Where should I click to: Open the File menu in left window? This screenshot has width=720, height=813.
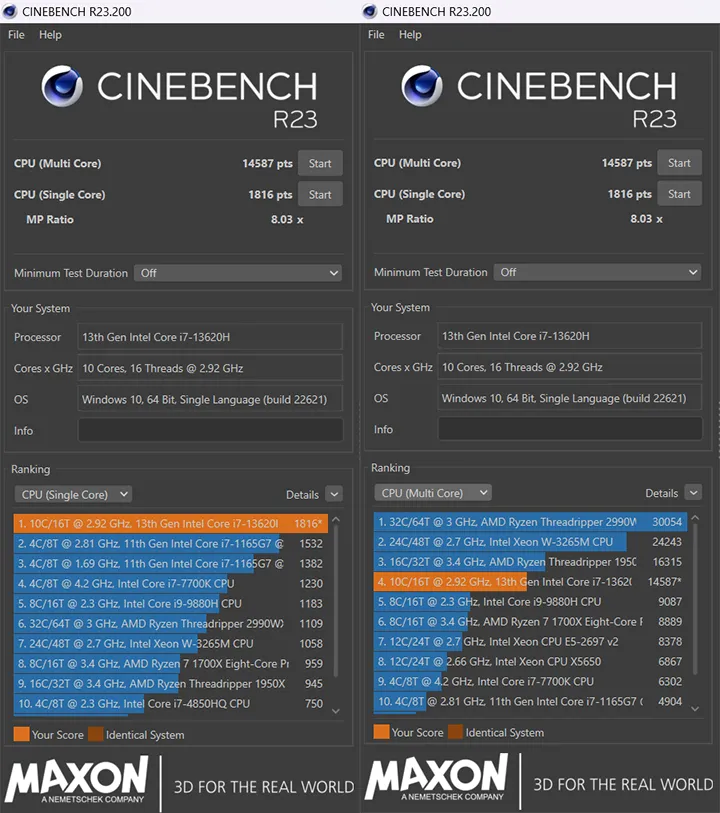point(16,35)
